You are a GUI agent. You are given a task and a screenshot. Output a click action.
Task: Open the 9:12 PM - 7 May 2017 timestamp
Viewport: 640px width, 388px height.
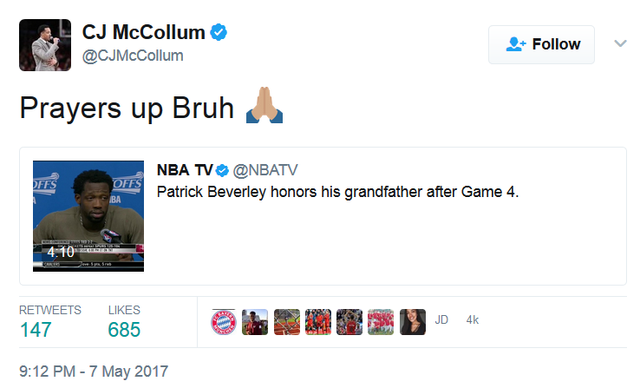pos(93,372)
